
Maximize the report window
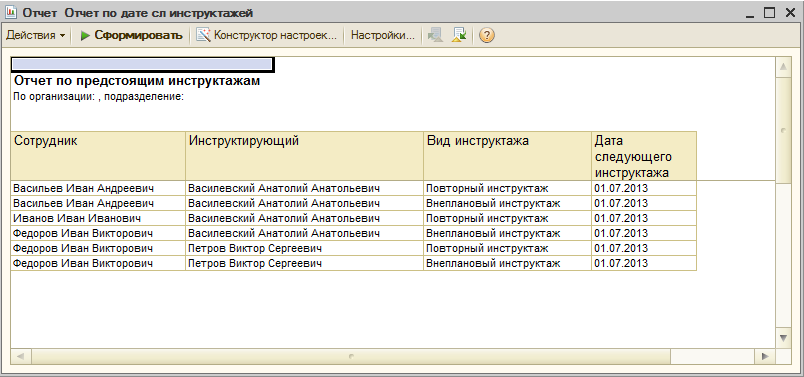(x=770, y=13)
